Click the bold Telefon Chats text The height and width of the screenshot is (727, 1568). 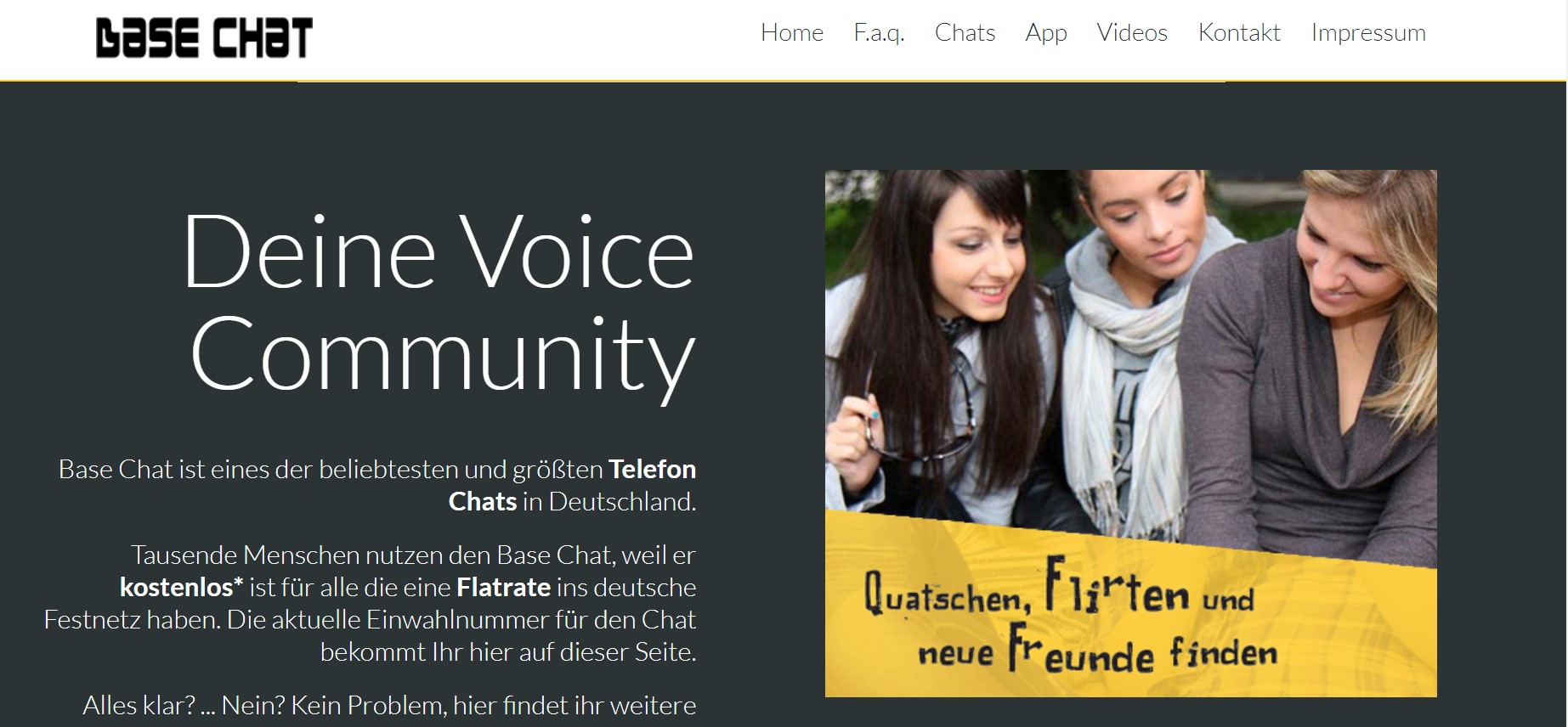[x=572, y=485]
